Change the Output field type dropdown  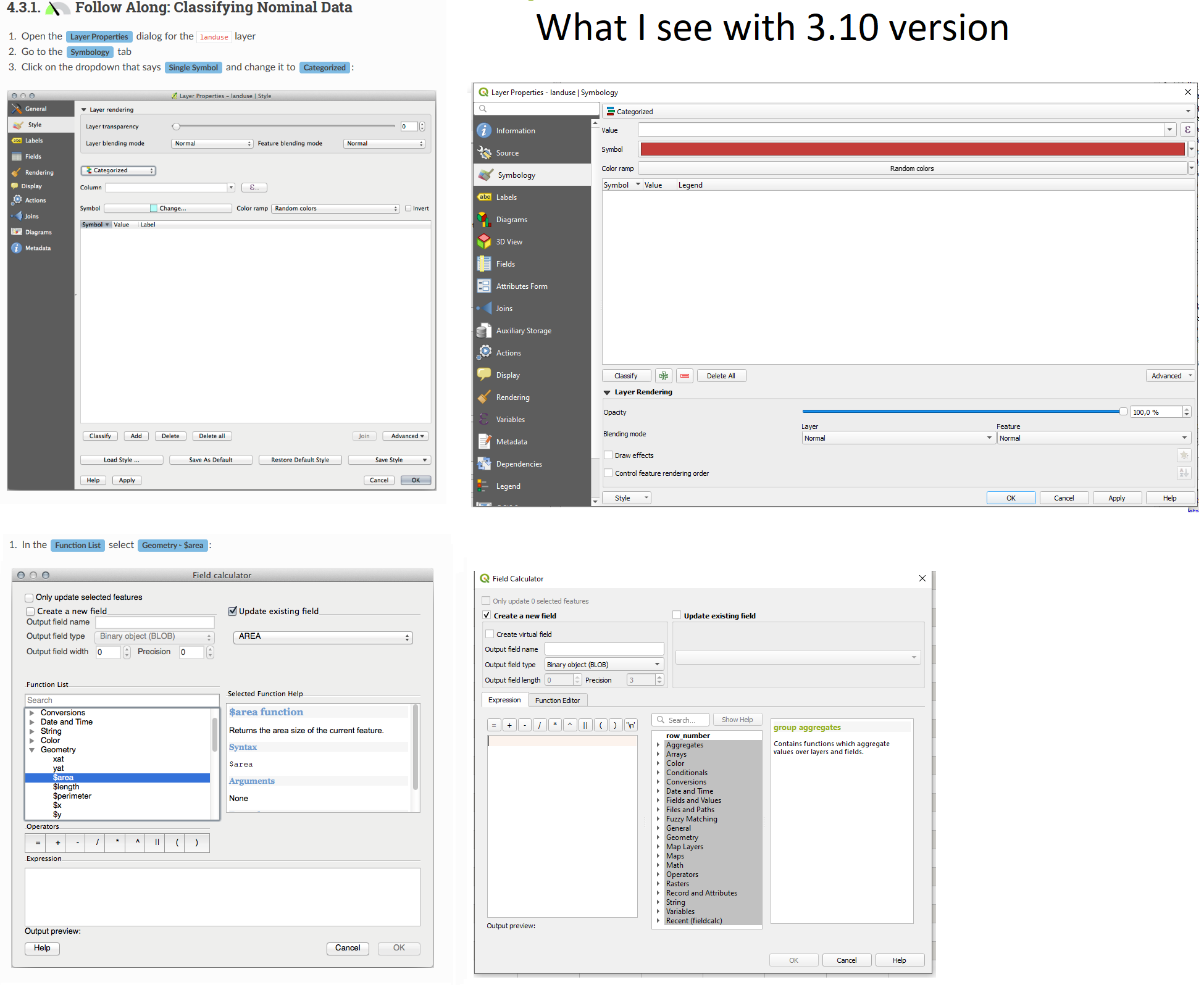[603, 664]
